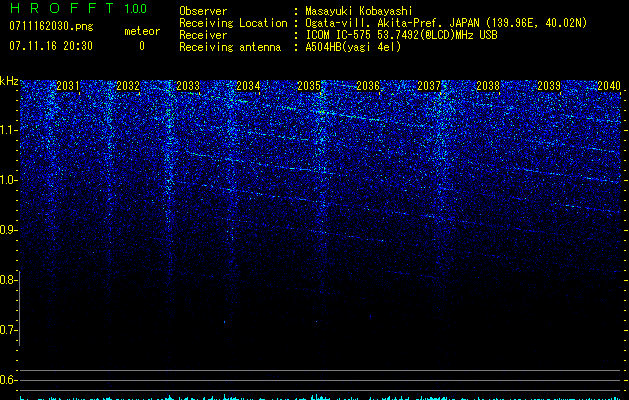Screen dimensions: 629x400
Task: Click the 2036 time marker
Action: point(368,85)
